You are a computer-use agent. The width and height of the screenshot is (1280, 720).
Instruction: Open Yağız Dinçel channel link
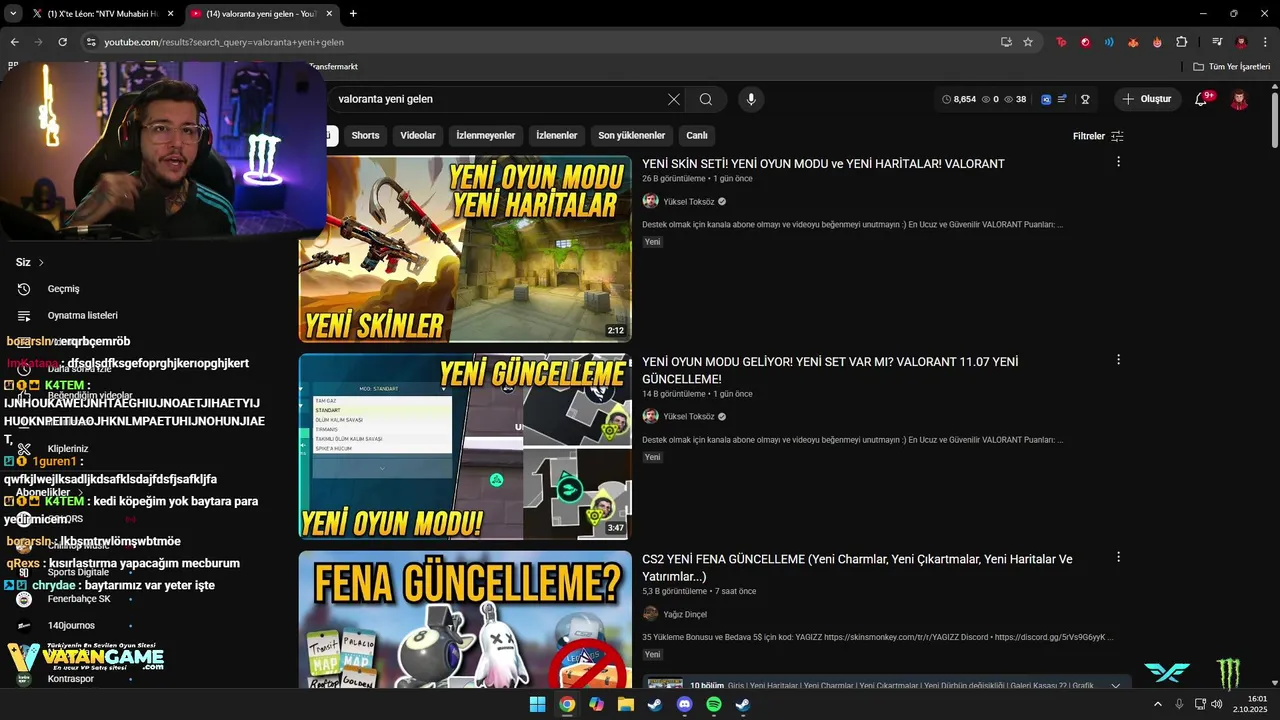pyautogui.click(x=685, y=614)
